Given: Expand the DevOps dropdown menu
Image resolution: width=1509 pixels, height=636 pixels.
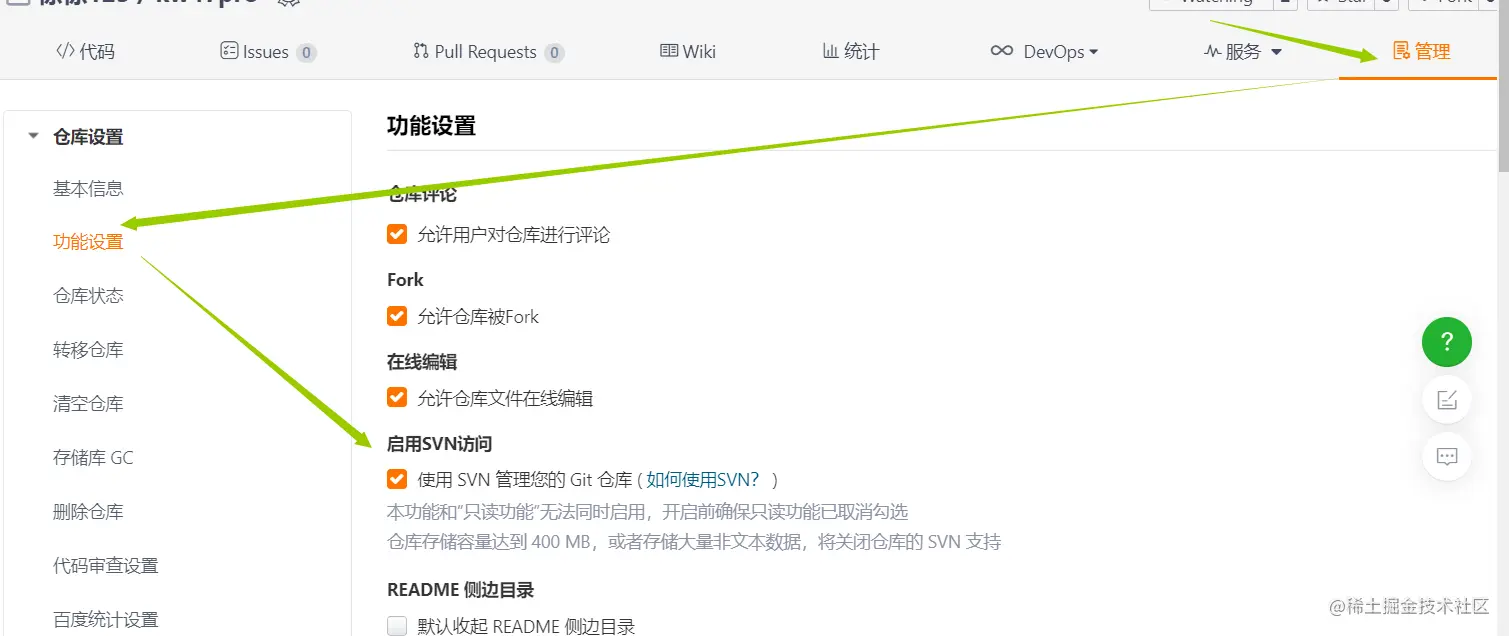Looking at the screenshot, I should (x=1044, y=52).
